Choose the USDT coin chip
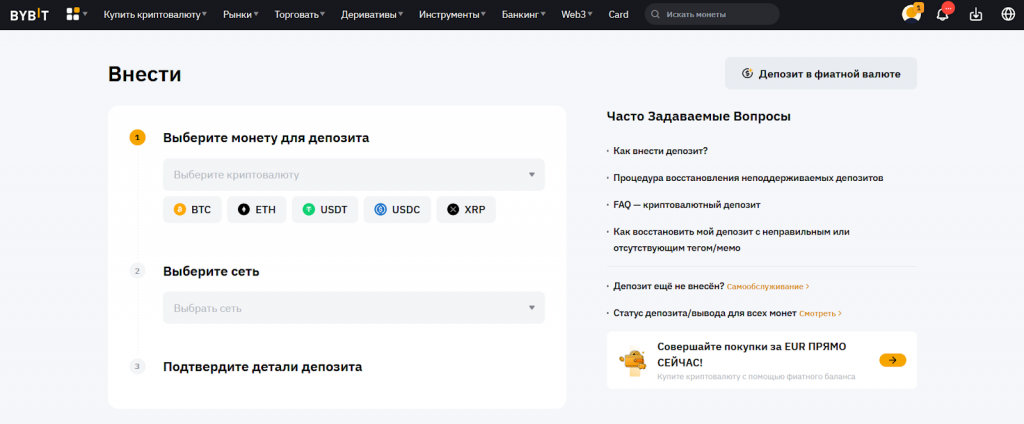This screenshot has width=1024, height=424. (324, 210)
